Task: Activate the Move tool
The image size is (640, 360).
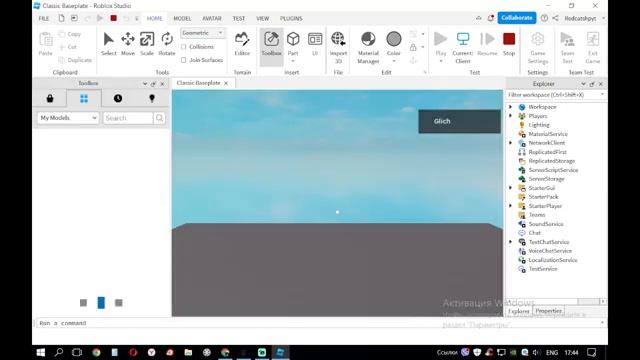Action: pos(128,44)
